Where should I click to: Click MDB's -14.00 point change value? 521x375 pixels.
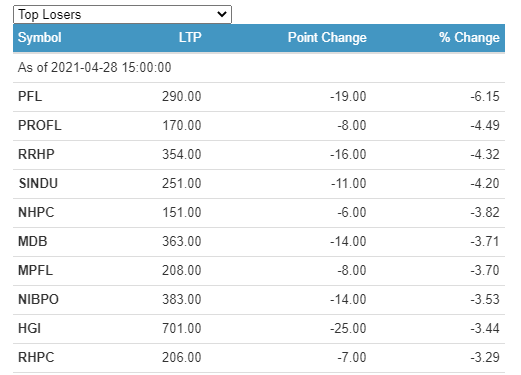point(348,242)
